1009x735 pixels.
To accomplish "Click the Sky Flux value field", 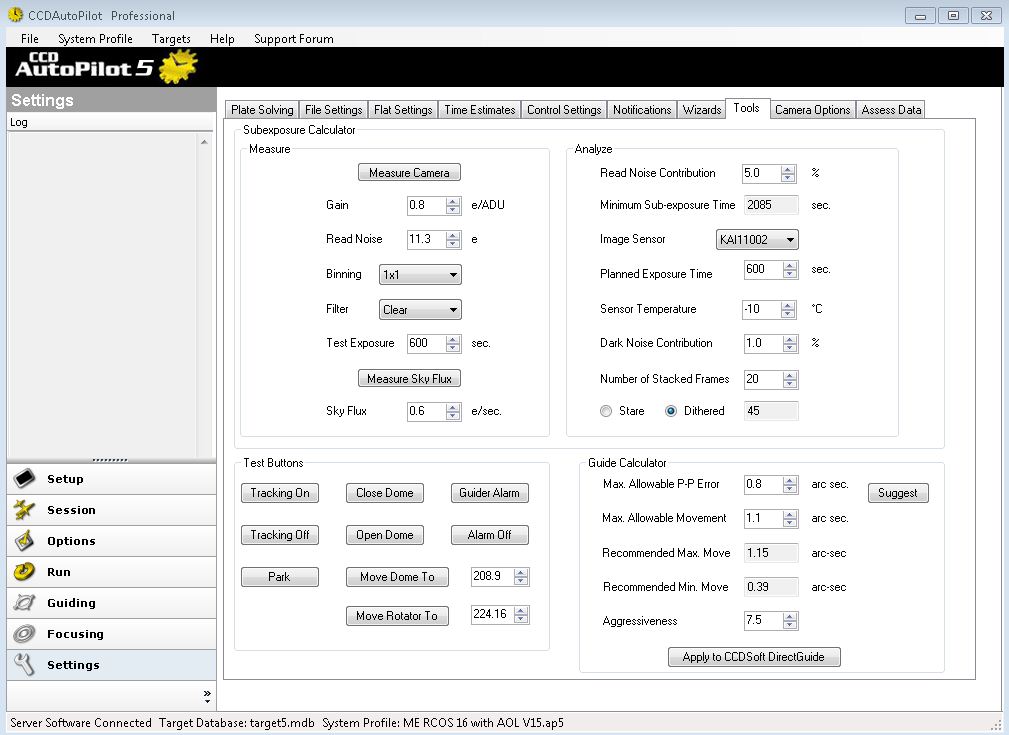I will click(426, 411).
